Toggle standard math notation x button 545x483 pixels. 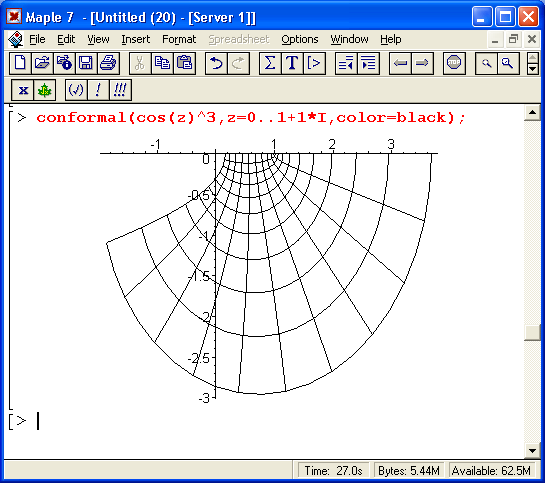pyautogui.click(x=23, y=90)
